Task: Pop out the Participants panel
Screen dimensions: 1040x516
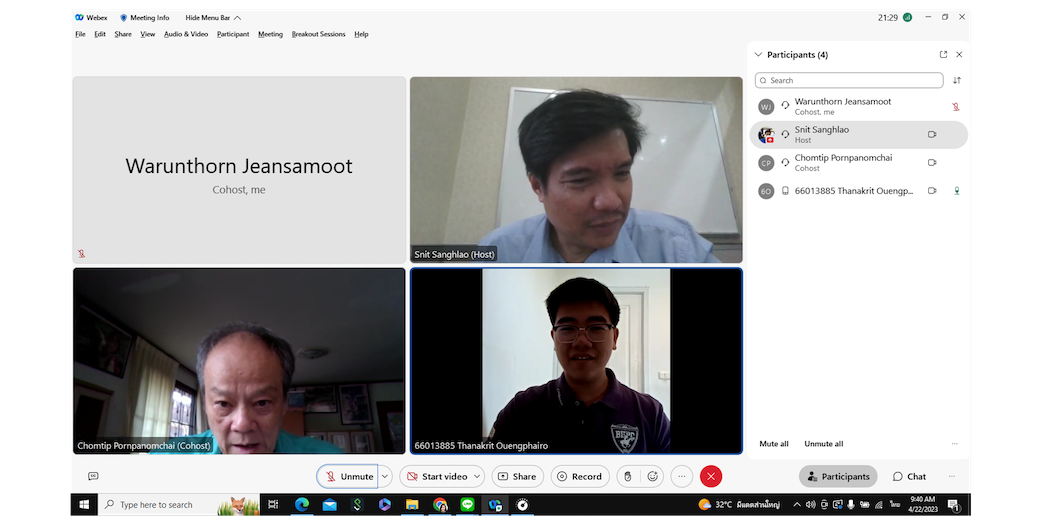Action: [x=943, y=55]
